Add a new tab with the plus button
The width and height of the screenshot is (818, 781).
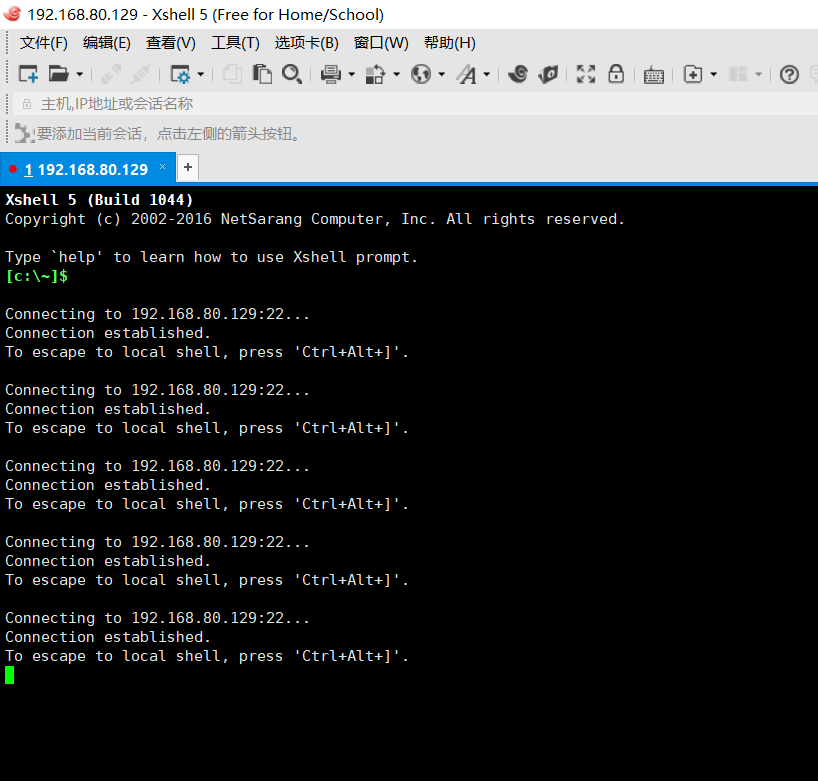pos(188,167)
